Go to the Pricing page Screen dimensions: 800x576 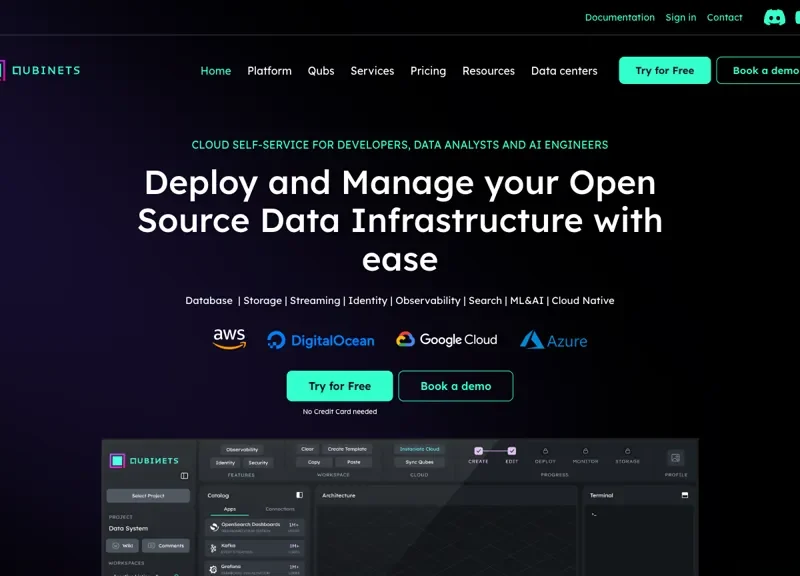coord(428,71)
